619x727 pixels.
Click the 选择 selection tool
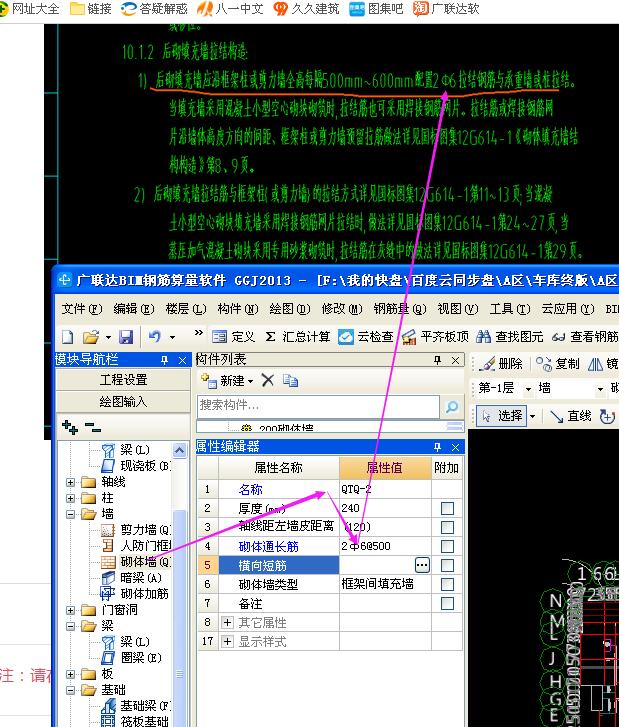[x=502, y=416]
